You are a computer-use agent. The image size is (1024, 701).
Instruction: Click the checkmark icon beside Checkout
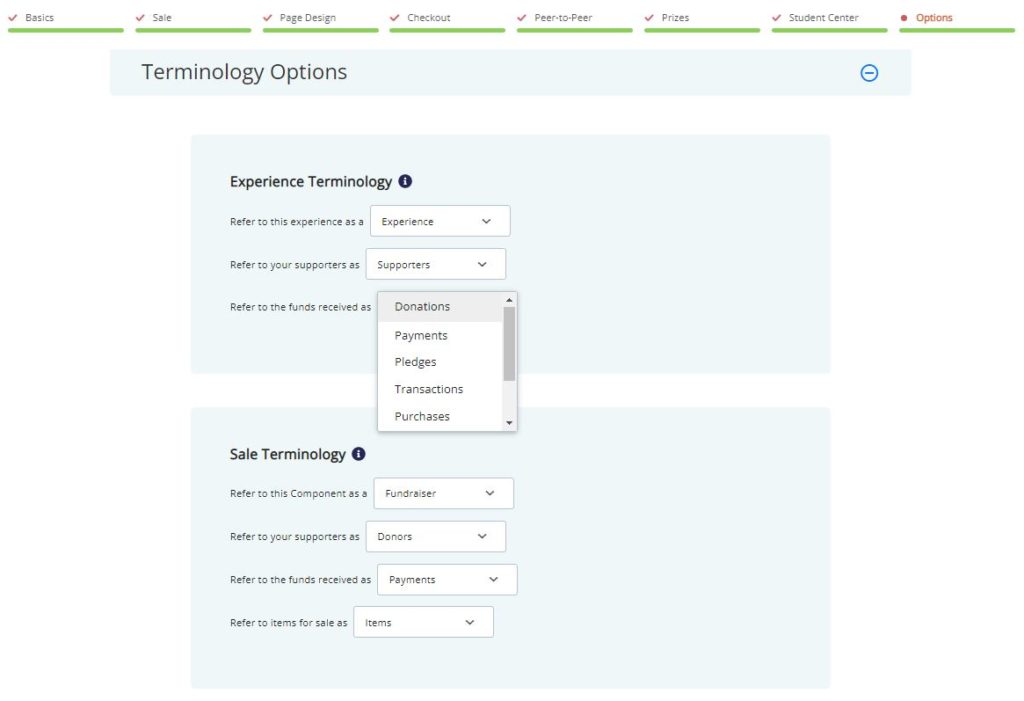[392, 16]
